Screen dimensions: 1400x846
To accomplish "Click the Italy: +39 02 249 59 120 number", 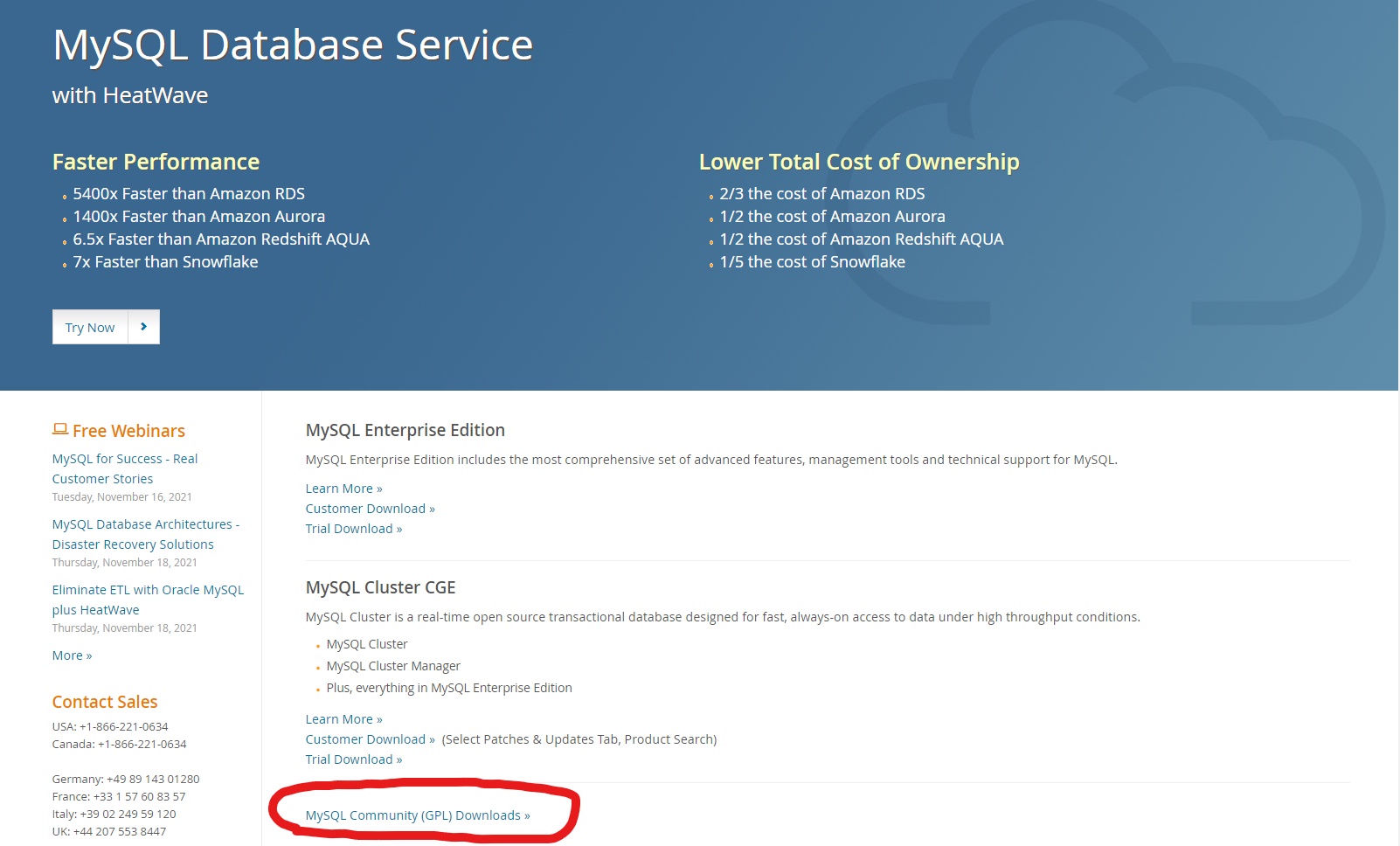I will coord(114,814).
